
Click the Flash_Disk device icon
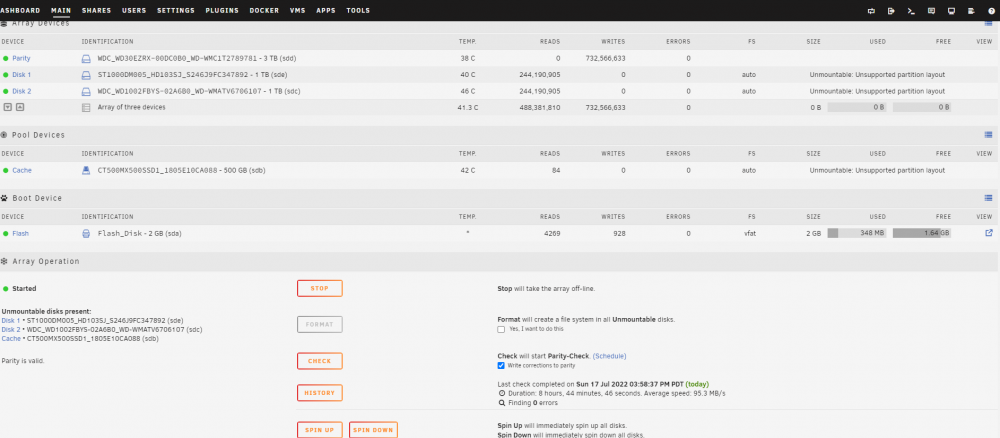[86, 234]
